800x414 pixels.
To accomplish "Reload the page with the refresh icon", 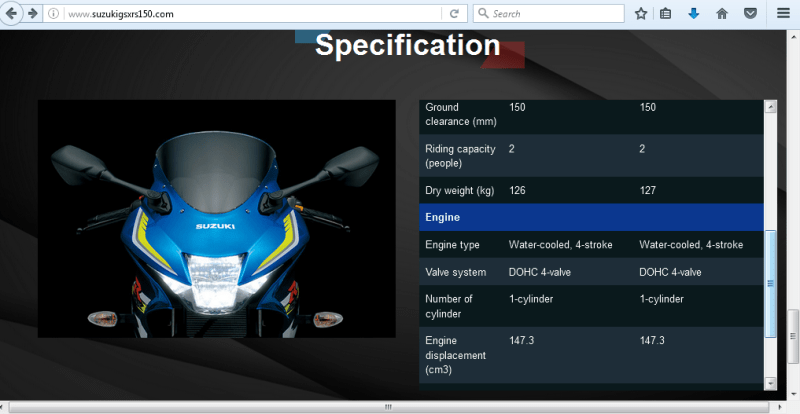I will [x=454, y=14].
